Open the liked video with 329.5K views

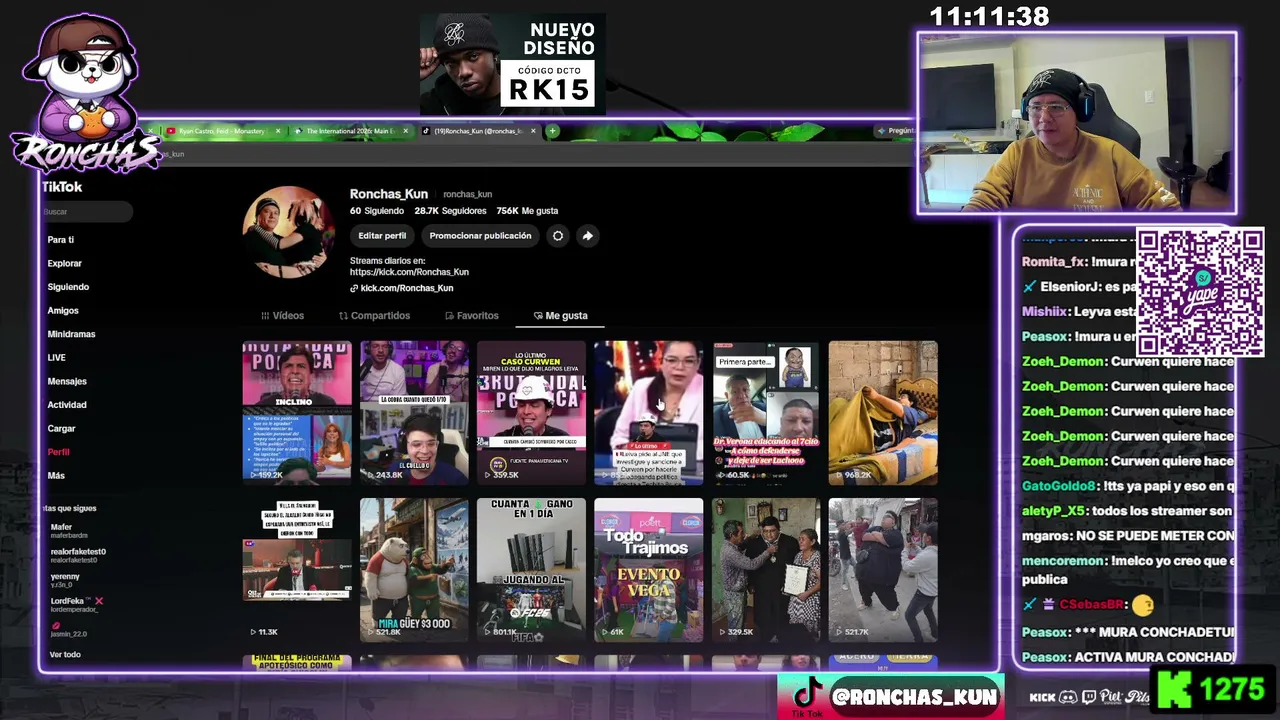(766, 570)
